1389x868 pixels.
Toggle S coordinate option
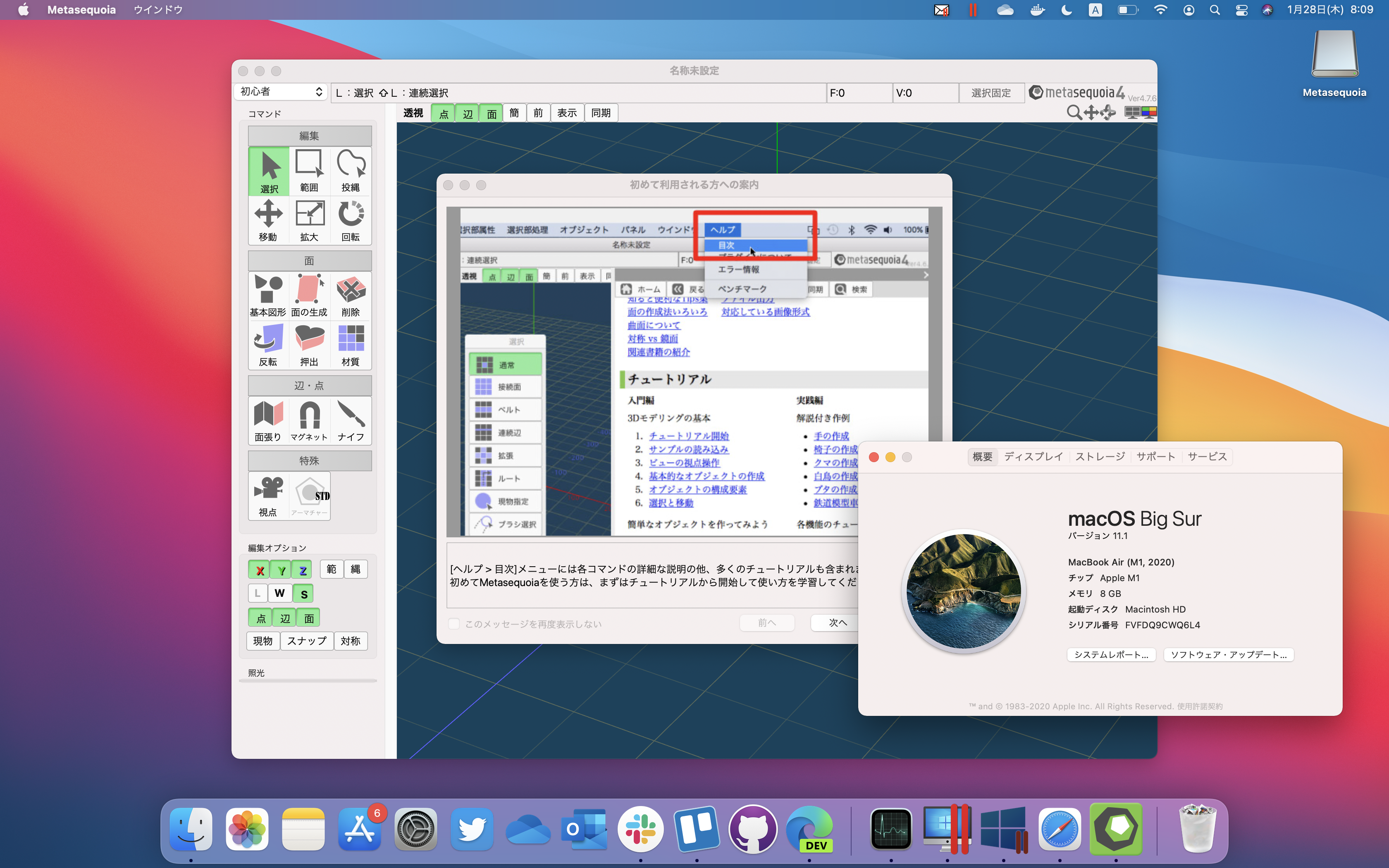pos(303,594)
